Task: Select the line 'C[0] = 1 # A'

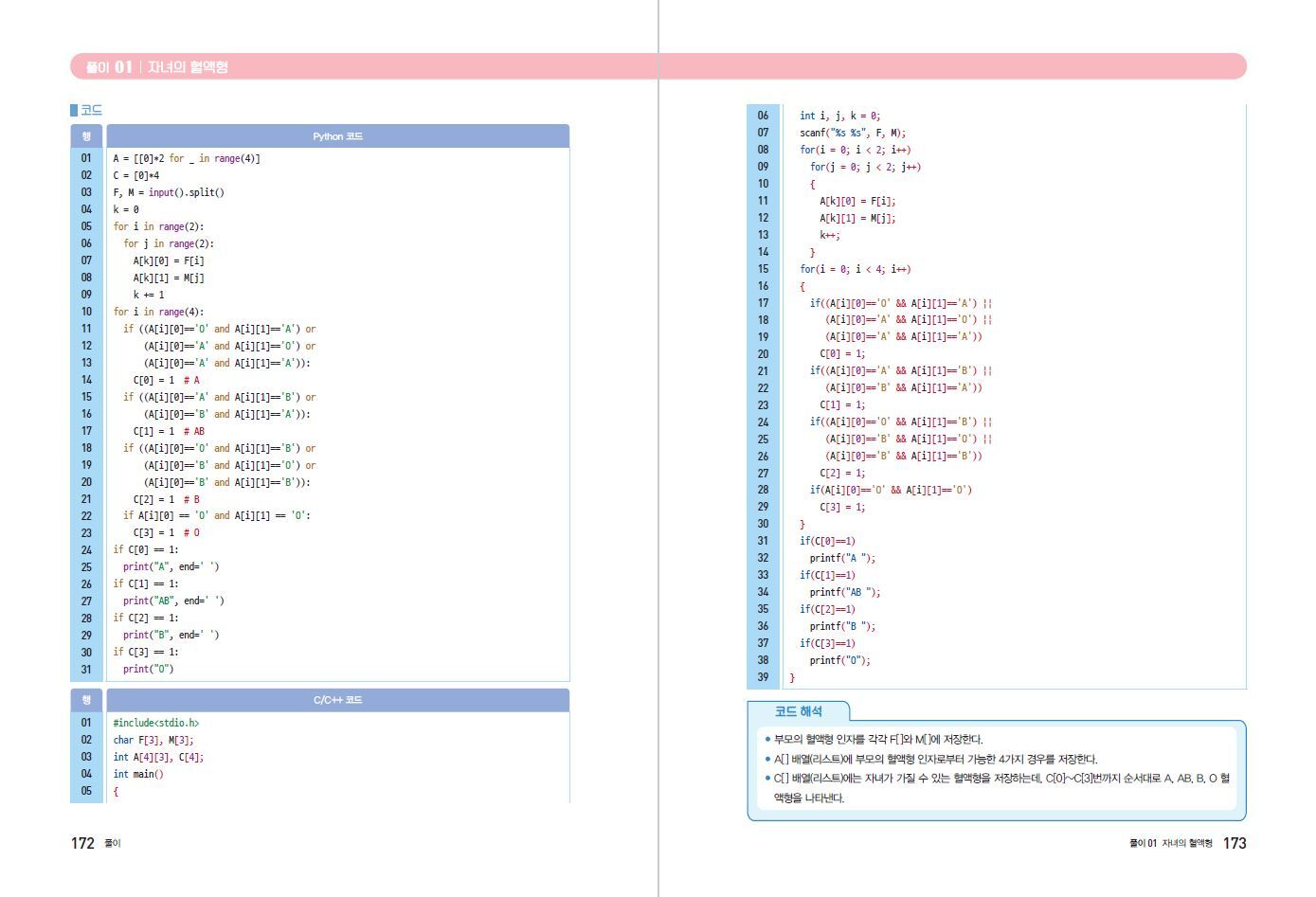Action: point(167,380)
